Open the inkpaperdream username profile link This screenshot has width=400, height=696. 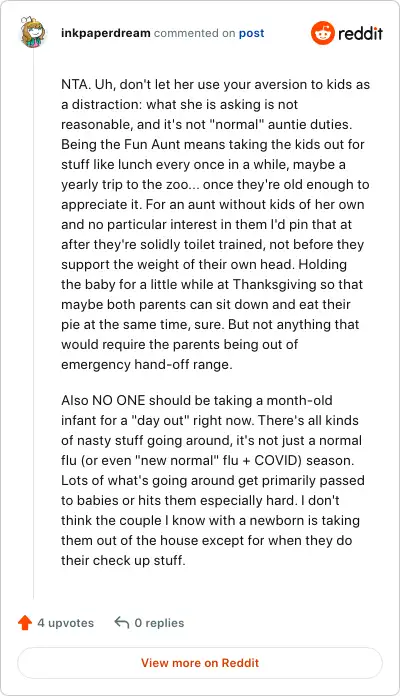[x=106, y=33]
